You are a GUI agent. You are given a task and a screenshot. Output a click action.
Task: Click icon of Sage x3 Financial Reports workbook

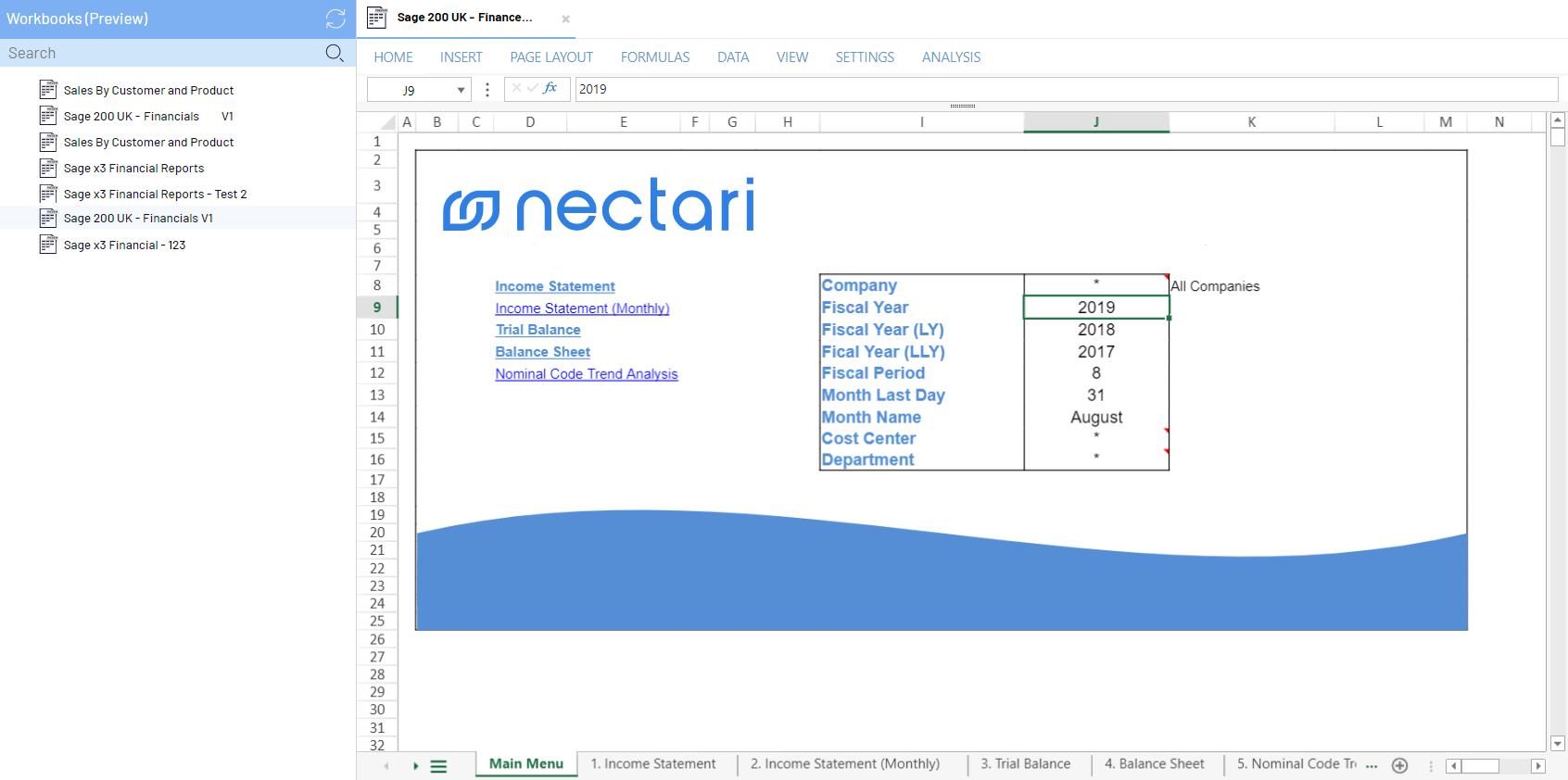click(48, 168)
